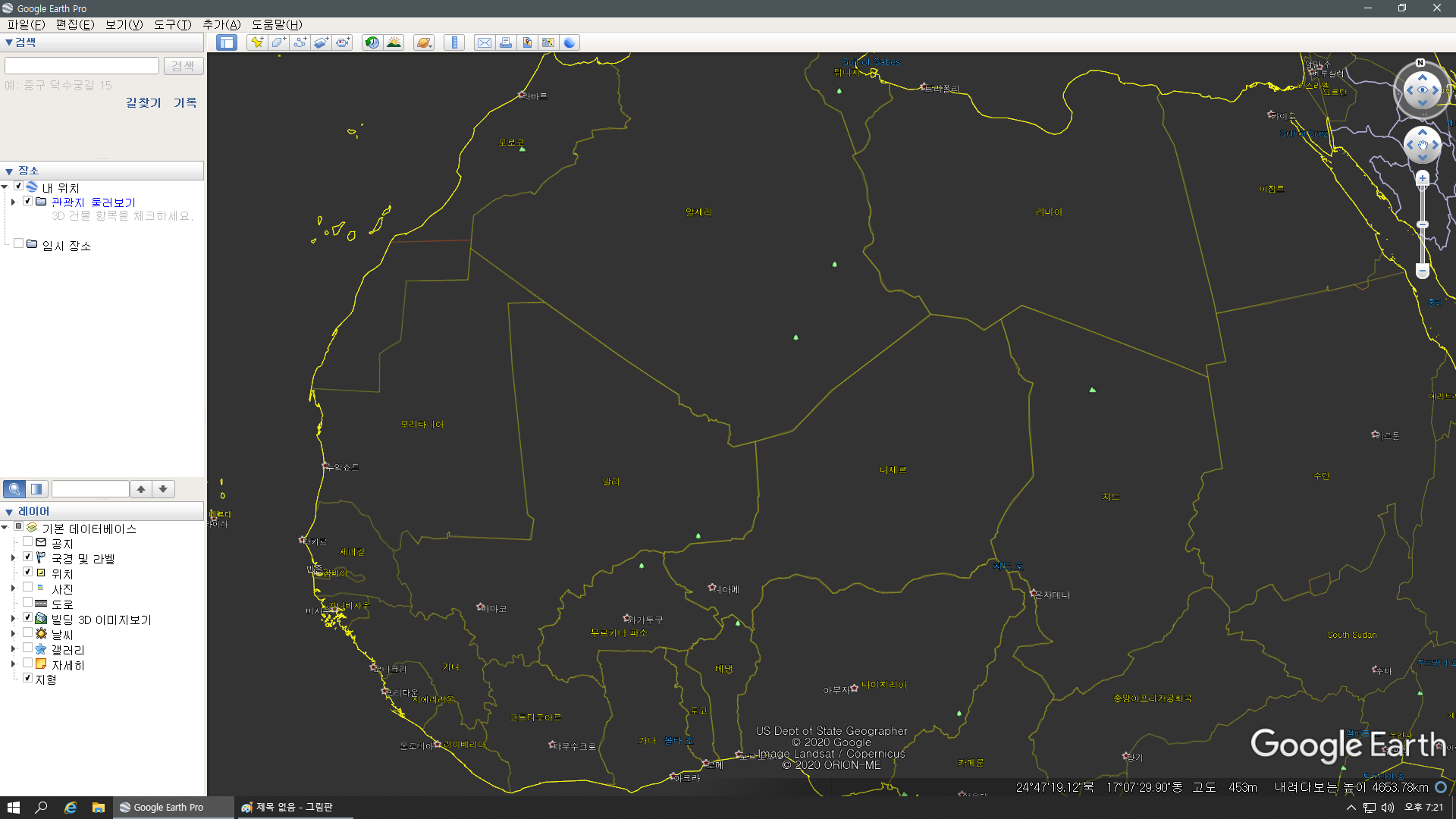Zoom out with the minus button
The width and height of the screenshot is (1456, 819).
pyautogui.click(x=1423, y=271)
